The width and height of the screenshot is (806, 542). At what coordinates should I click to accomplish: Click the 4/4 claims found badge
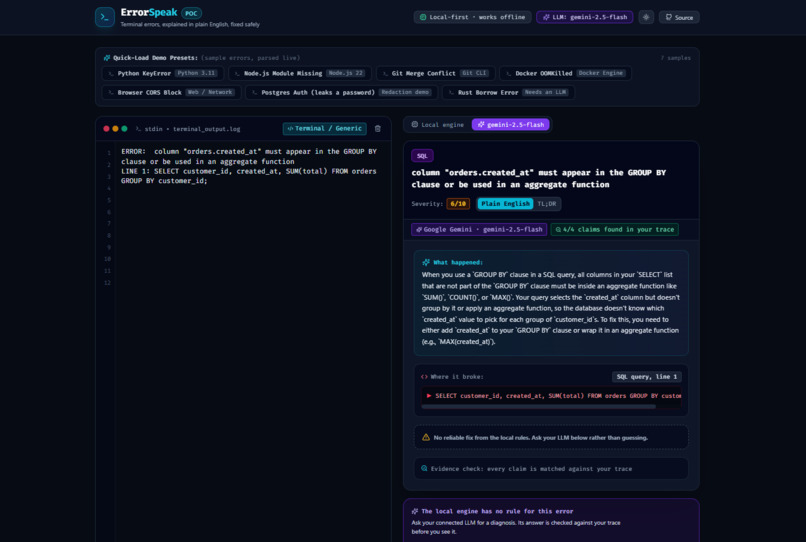coord(615,229)
